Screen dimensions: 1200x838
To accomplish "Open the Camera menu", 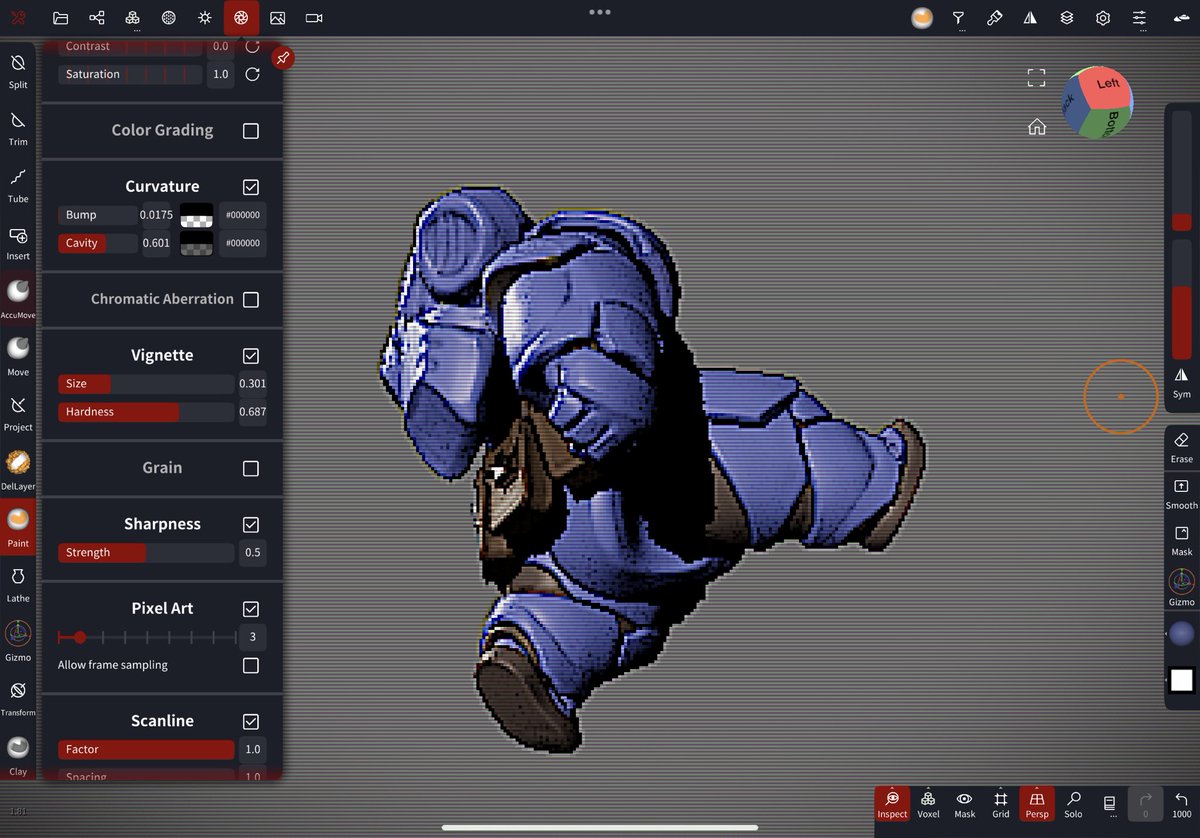I will tap(314, 18).
